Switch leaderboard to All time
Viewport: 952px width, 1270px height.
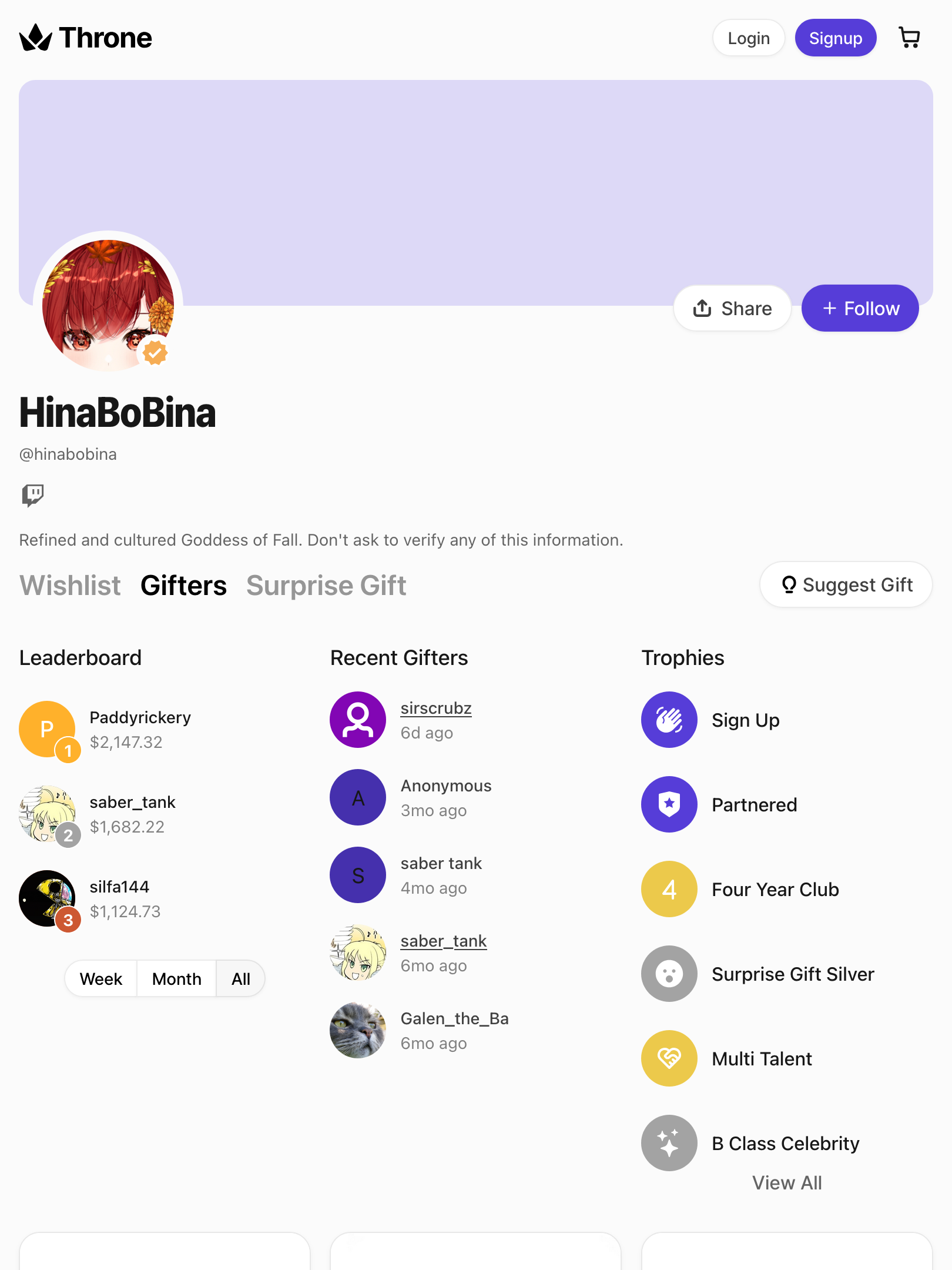click(240, 979)
